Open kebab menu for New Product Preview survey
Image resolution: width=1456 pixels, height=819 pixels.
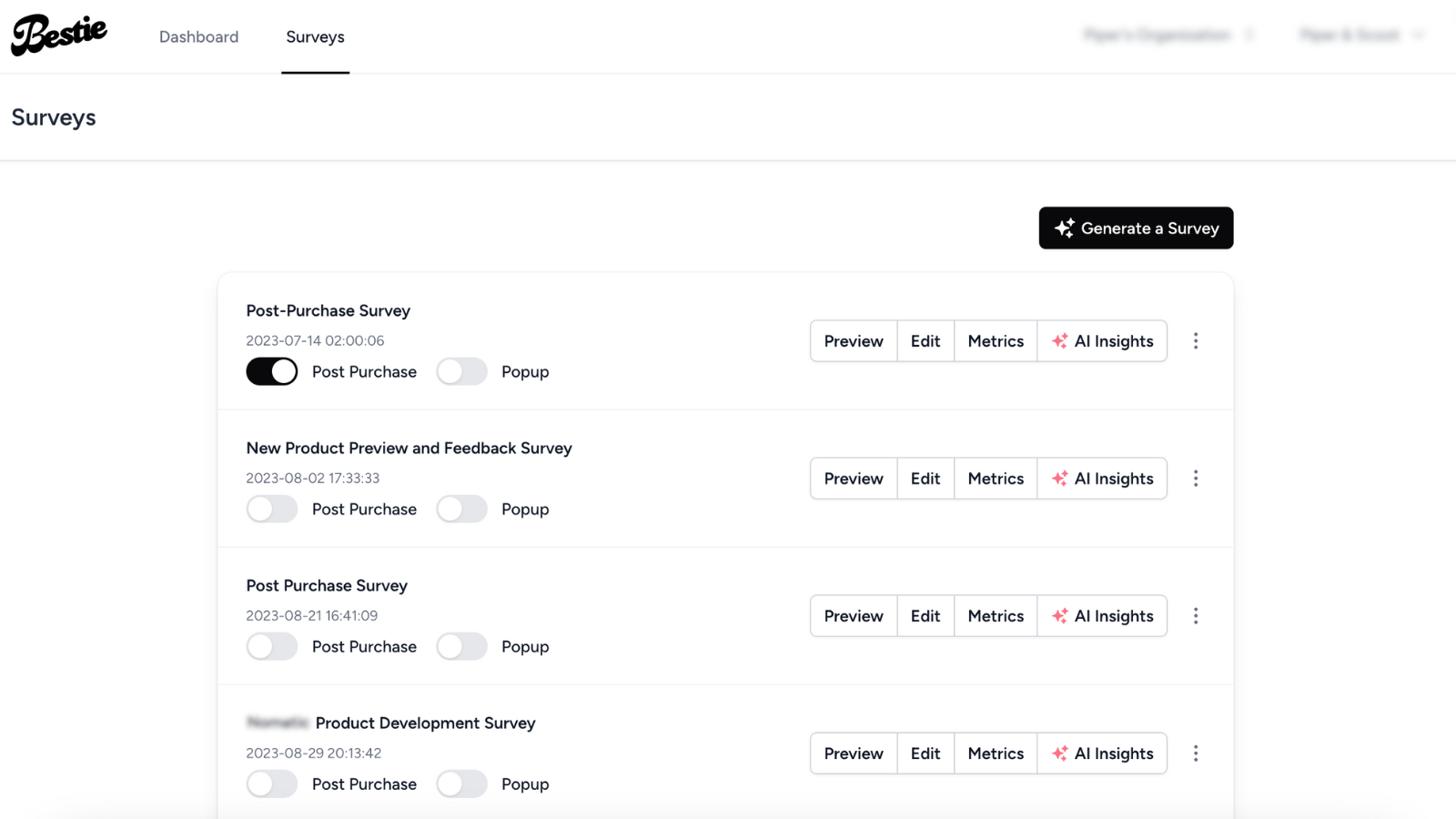click(1196, 479)
